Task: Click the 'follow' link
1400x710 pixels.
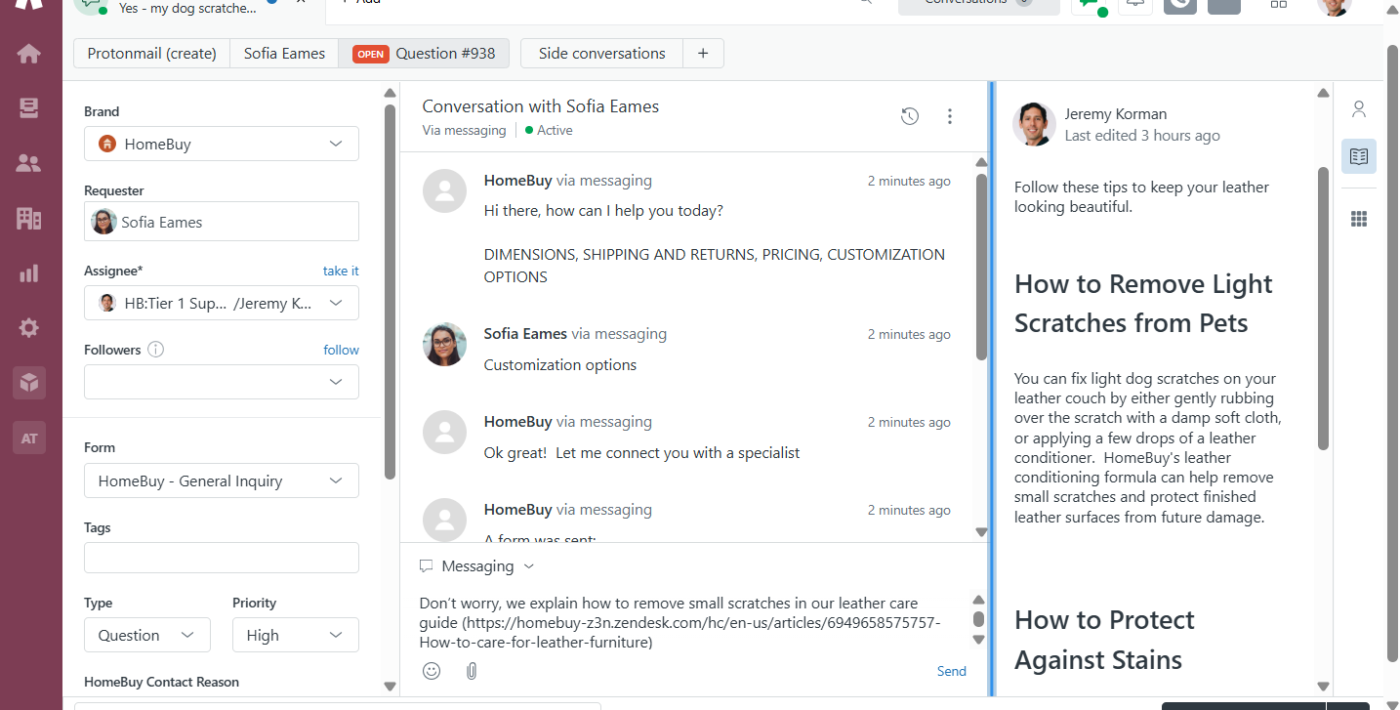Action: (341, 350)
